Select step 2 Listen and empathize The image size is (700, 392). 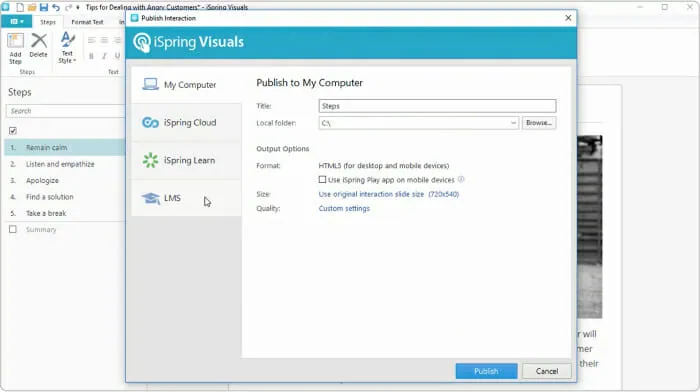[65, 164]
